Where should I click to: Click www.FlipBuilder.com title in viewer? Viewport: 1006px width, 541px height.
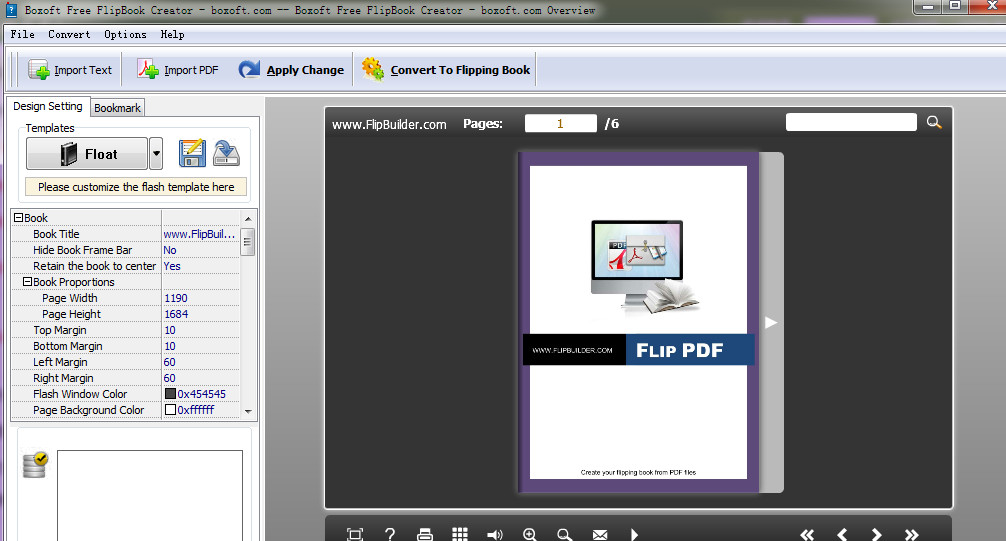[389, 125]
